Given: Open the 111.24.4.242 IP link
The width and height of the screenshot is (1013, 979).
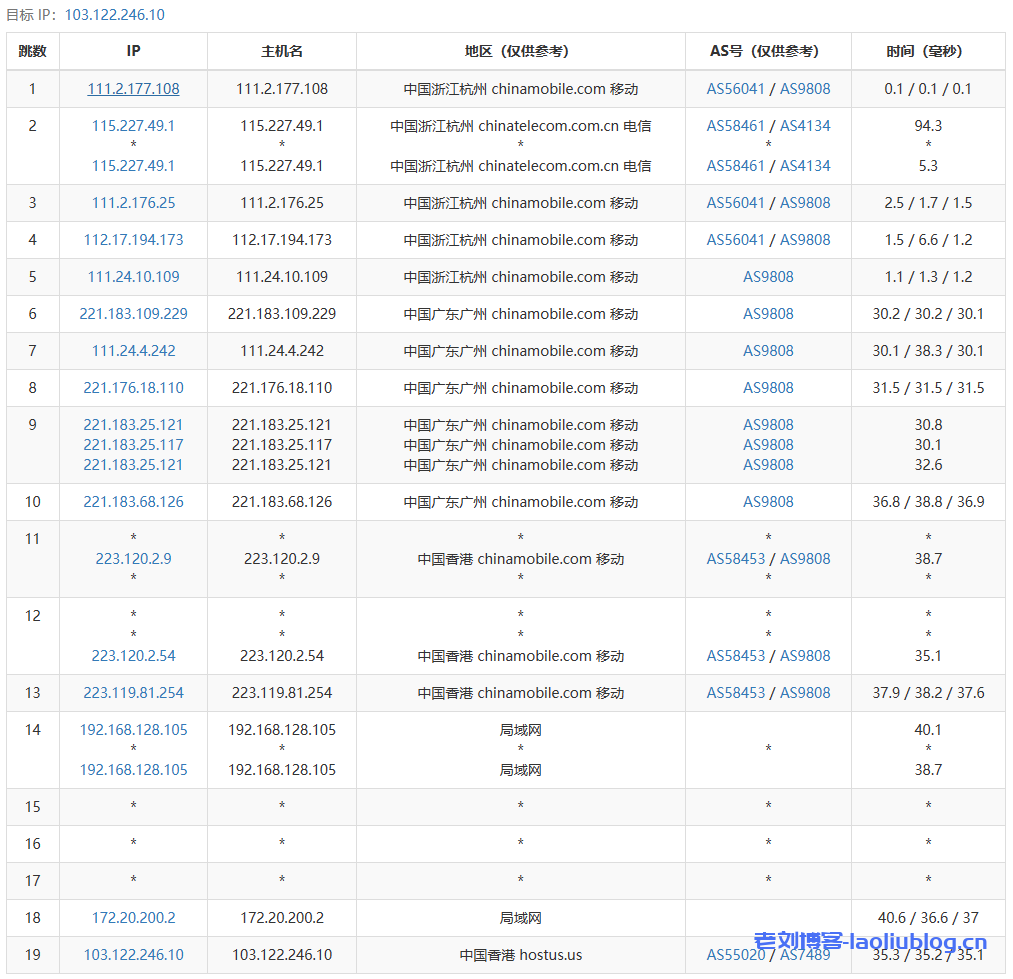Looking at the screenshot, I should (133, 351).
